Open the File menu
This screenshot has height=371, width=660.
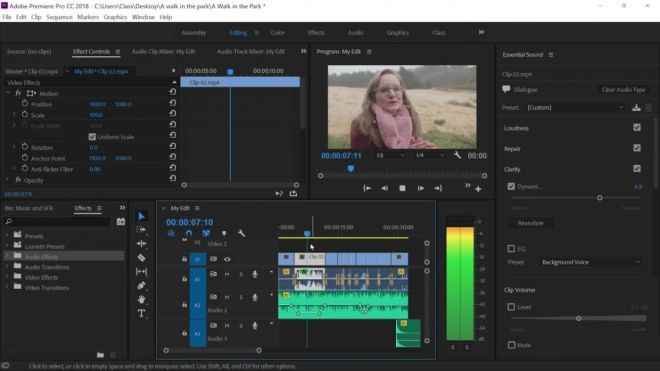coord(7,17)
